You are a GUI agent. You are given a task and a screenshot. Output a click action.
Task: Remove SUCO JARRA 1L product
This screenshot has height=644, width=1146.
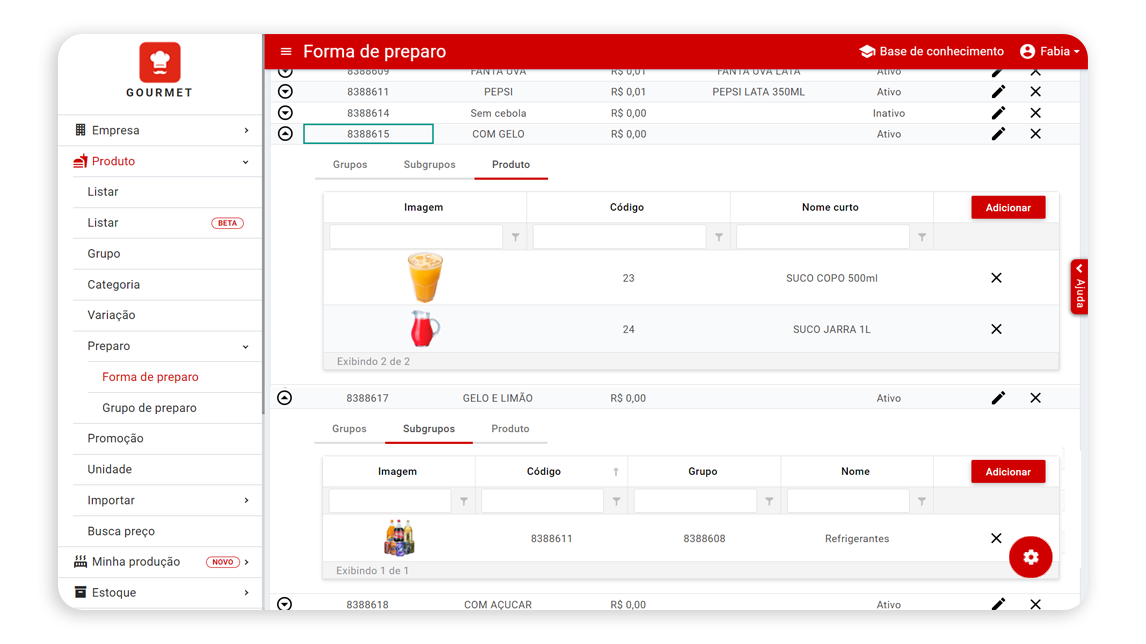point(996,330)
